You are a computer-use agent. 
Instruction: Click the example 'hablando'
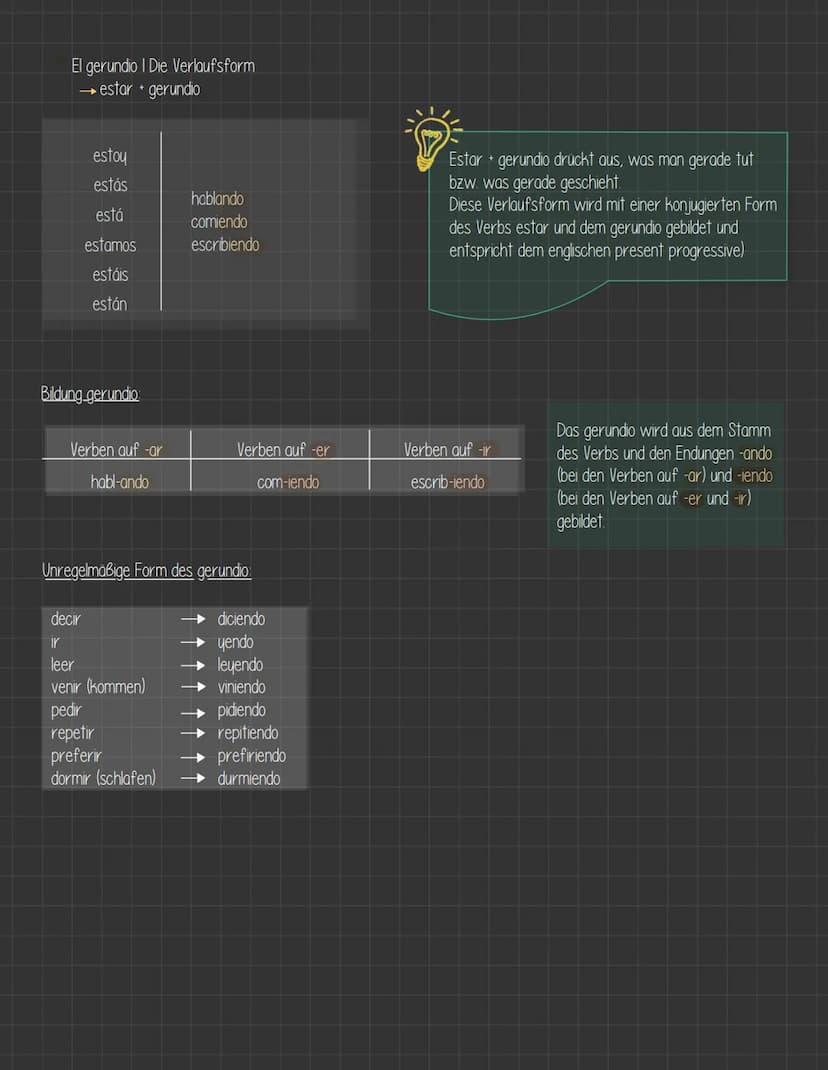(x=217, y=199)
